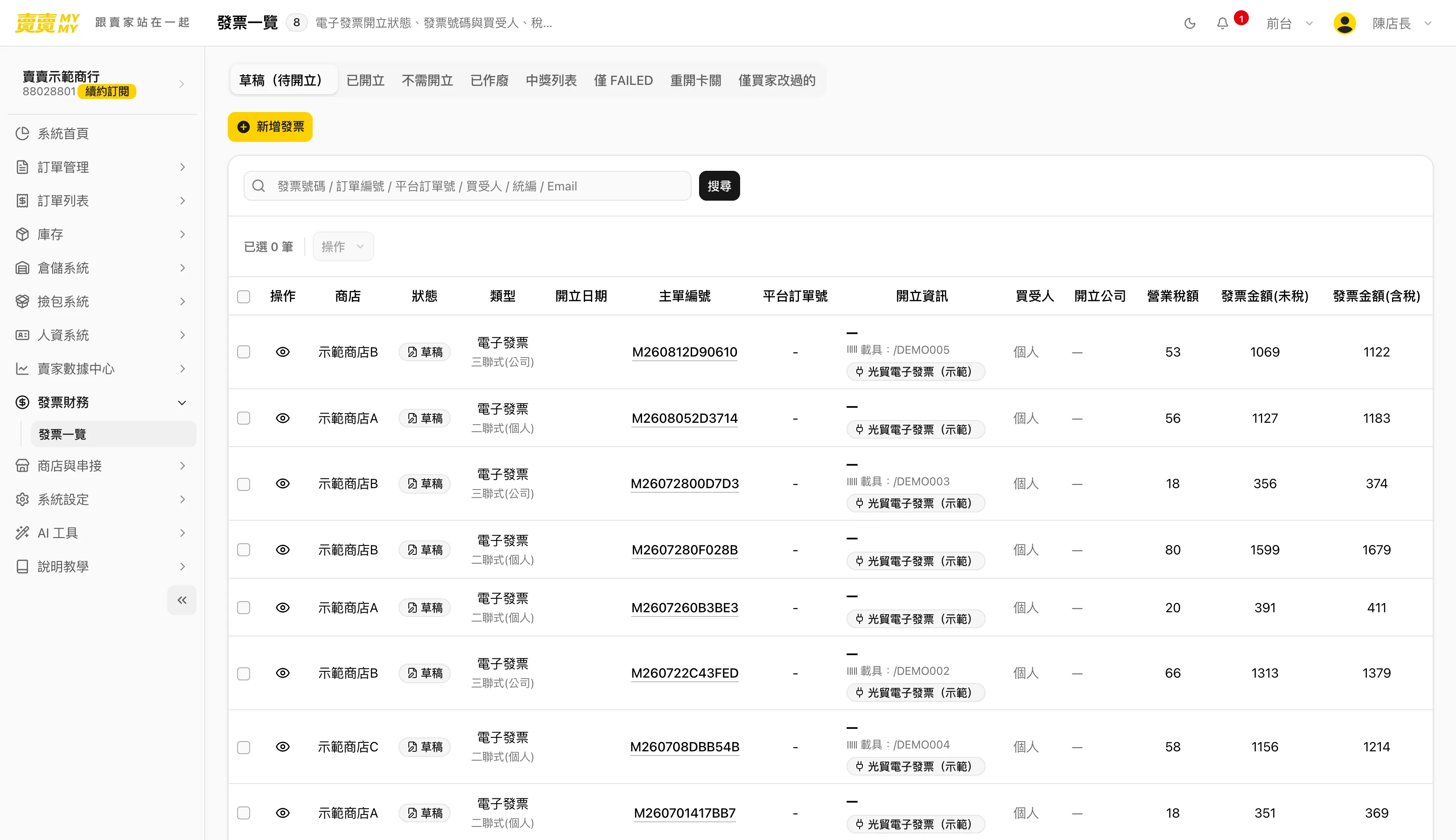Screen dimensions: 1456x840
Task: Open the 前台 dropdown in header
Action: pos(1289,23)
